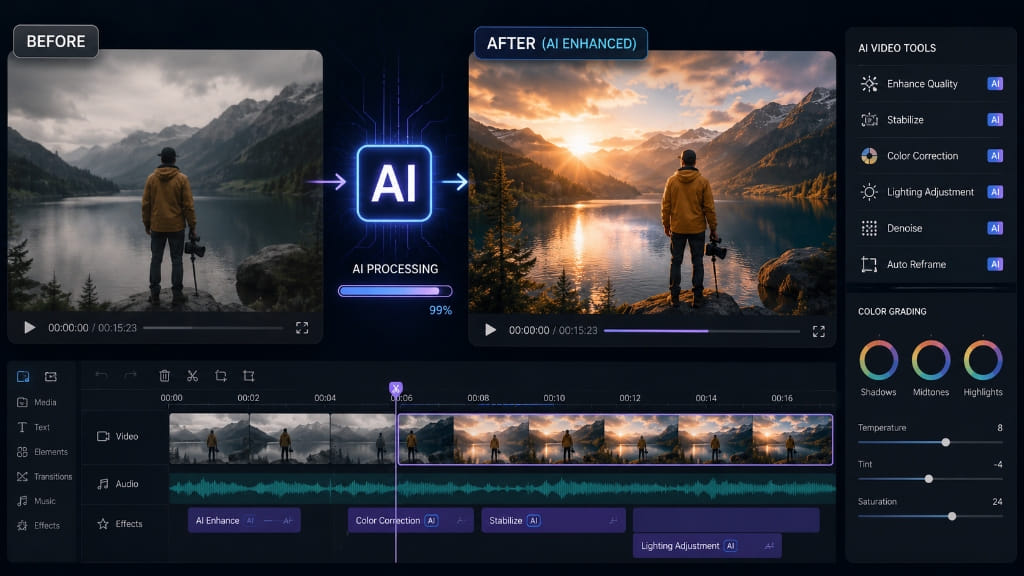
Task: Open the Music panel
Action: (x=37, y=501)
